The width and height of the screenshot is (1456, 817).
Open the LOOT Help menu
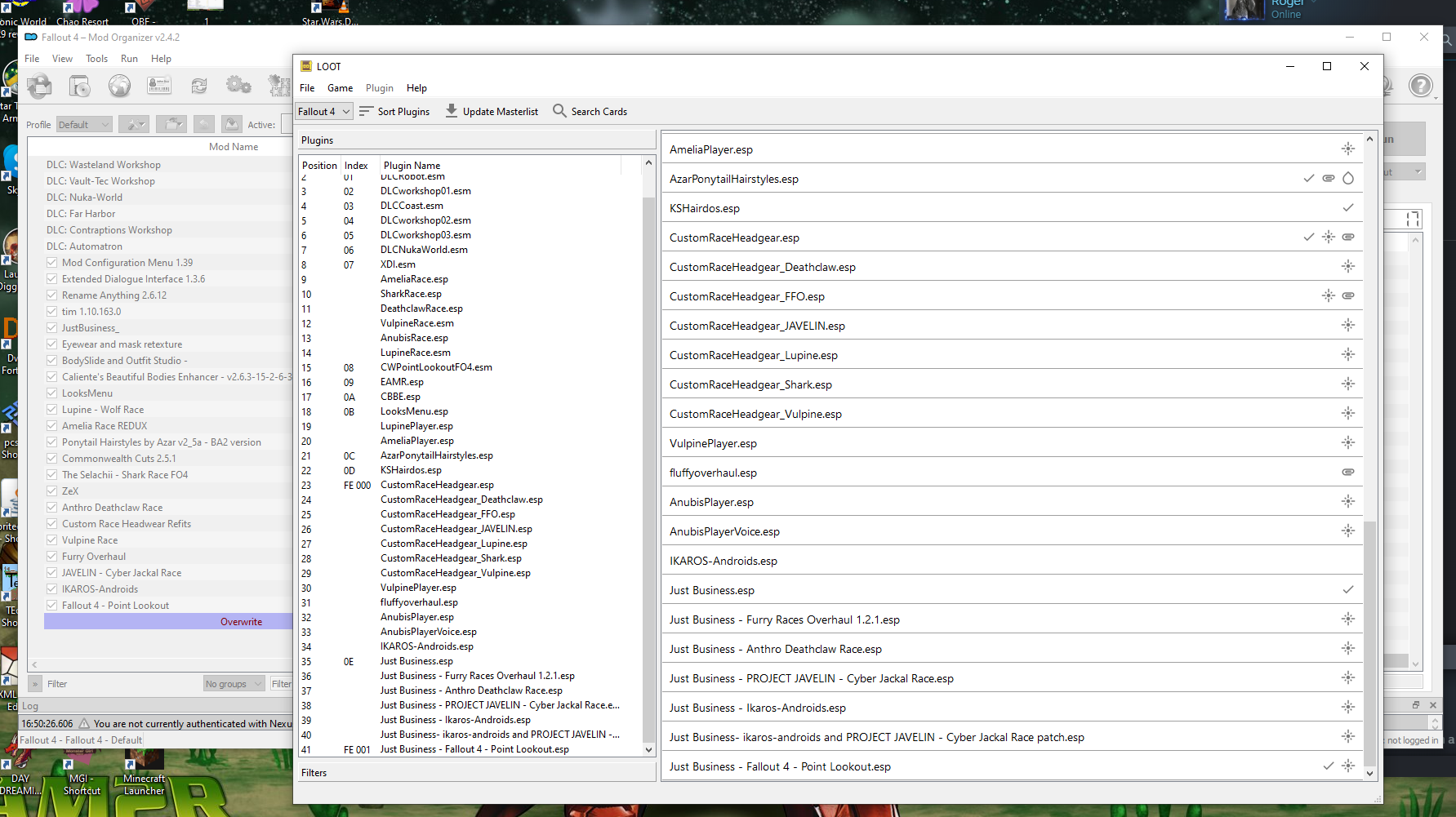[x=416, y=88]
